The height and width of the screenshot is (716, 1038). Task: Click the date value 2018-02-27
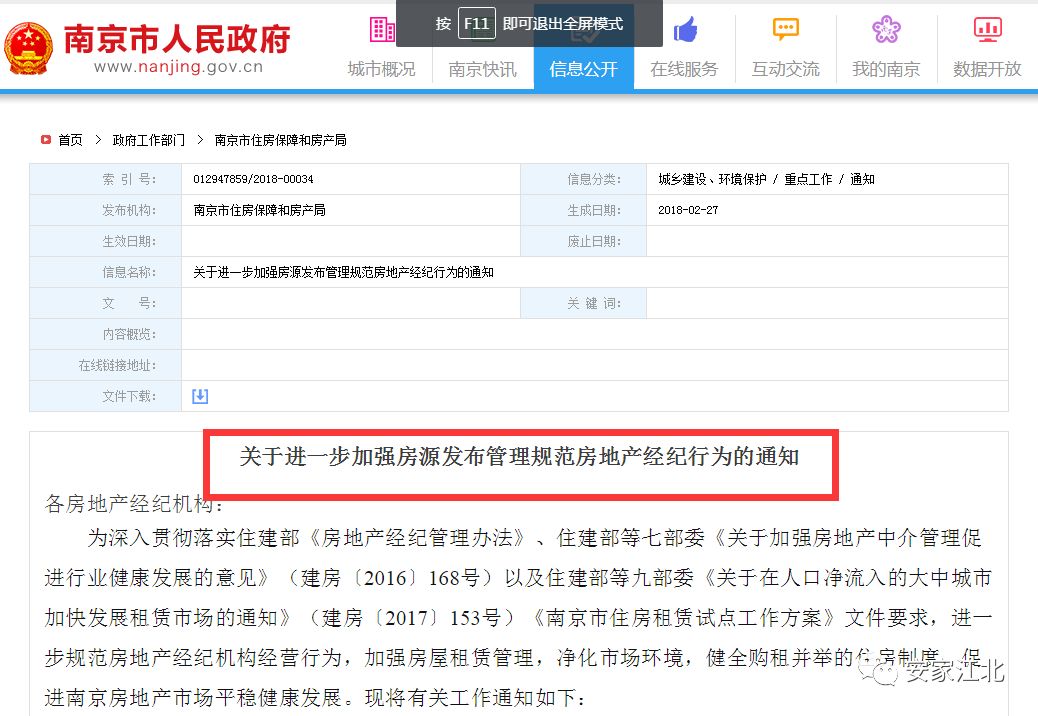tap(688, 210)
